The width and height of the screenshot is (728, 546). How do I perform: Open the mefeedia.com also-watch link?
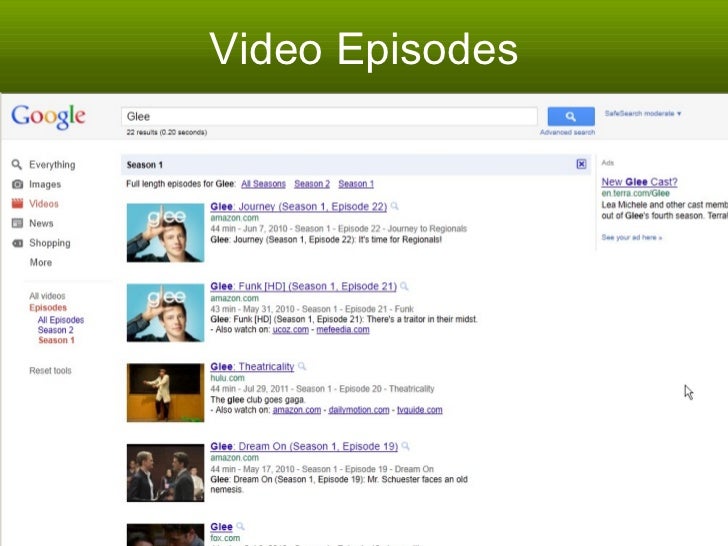[343, 330]
